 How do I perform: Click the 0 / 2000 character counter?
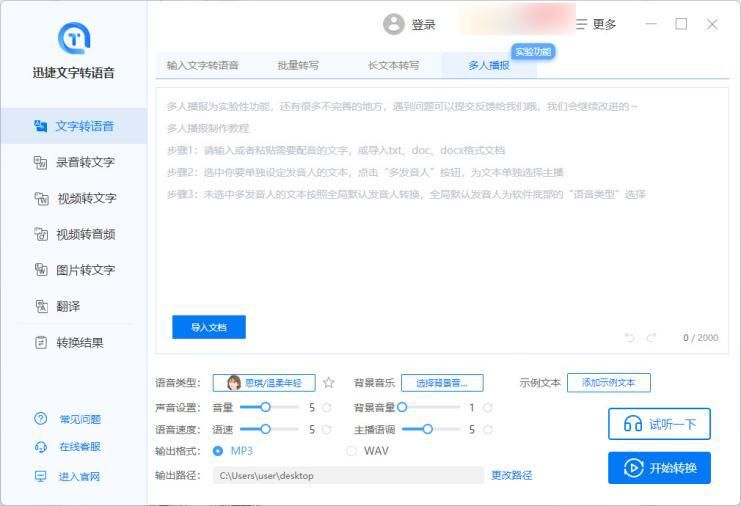click(x=700, y=338)
